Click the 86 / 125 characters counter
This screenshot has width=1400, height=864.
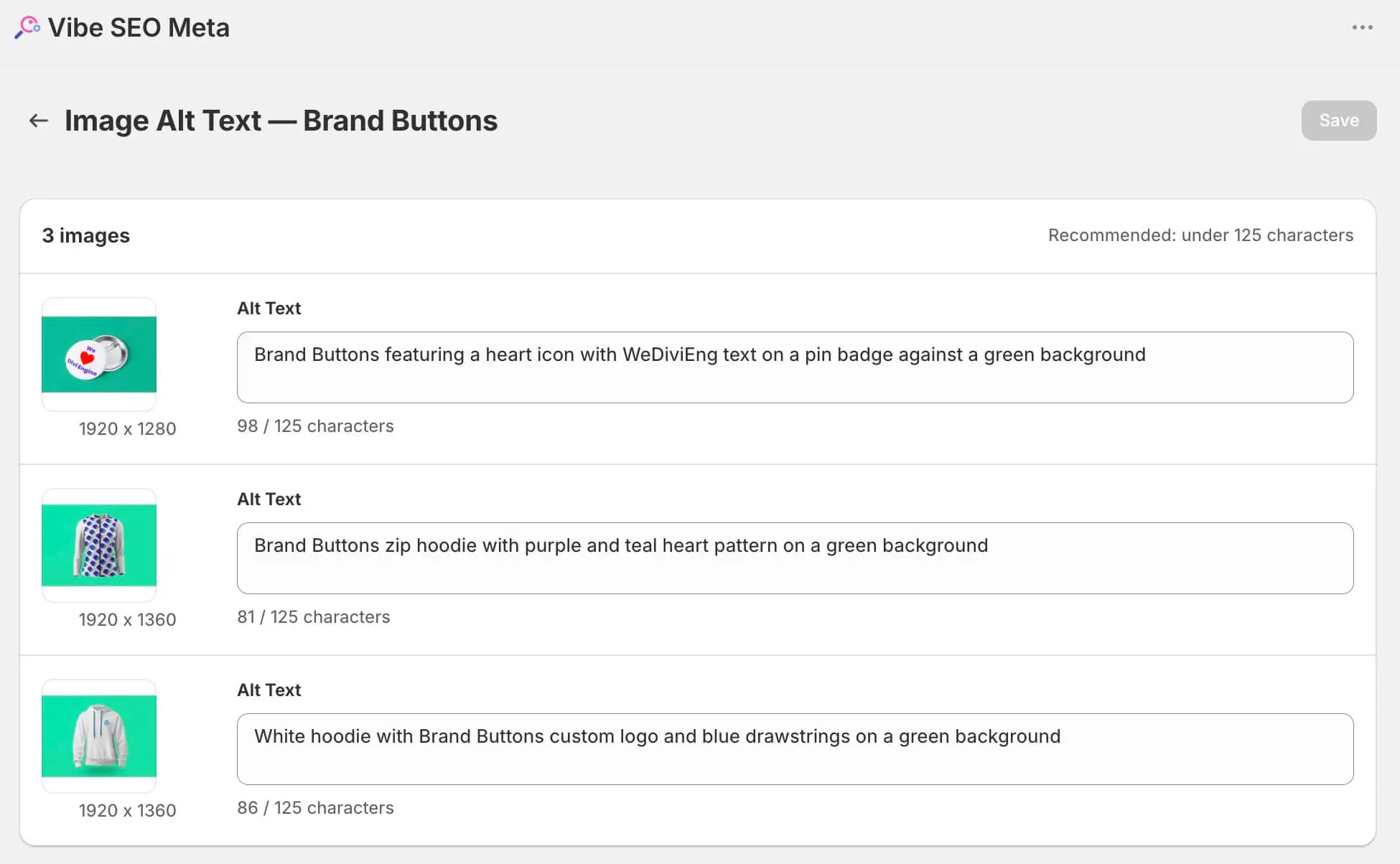tap(316, 807)
